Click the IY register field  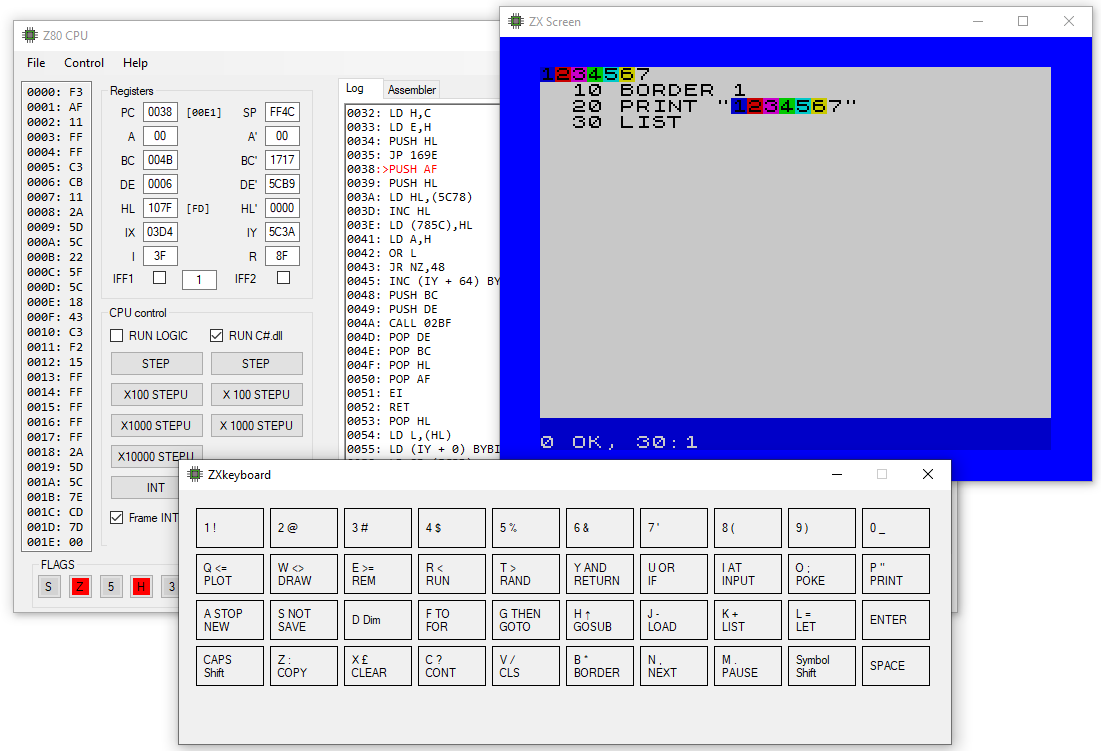[282, 232]
